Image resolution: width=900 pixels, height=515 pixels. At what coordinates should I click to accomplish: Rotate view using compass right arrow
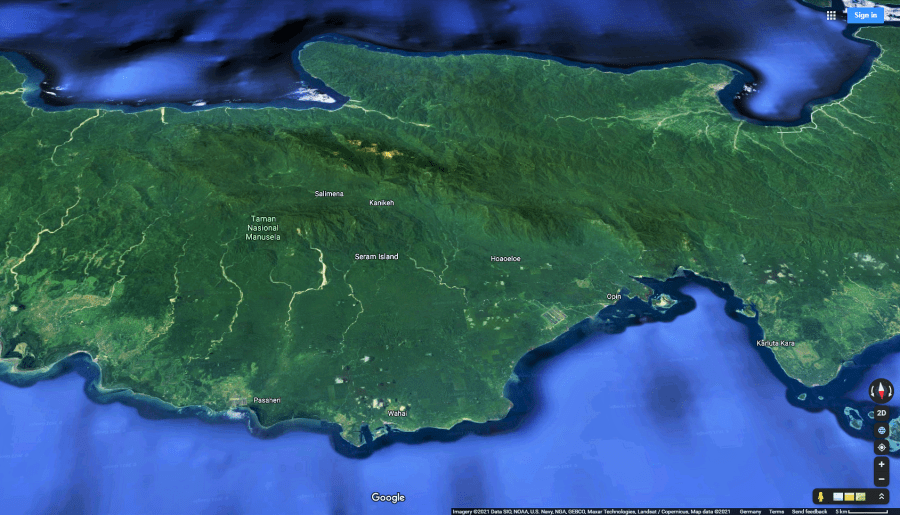click(891, 391)
